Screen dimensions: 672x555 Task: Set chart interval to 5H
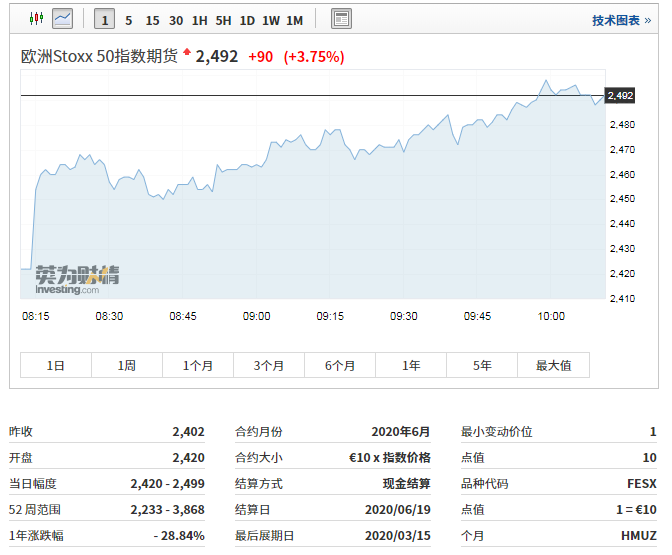pos(223,20)
